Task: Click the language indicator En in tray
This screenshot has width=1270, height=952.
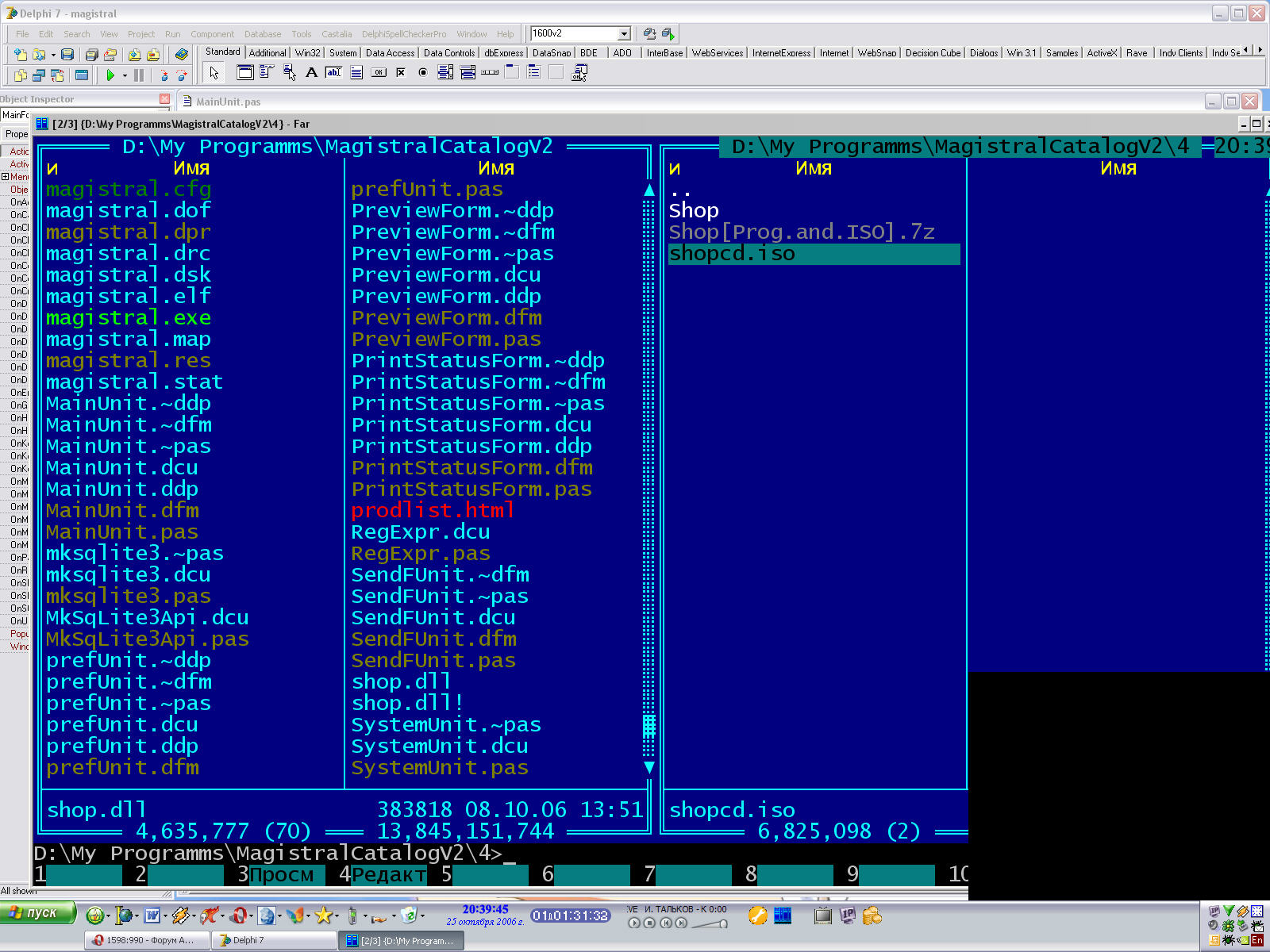Action: [x=1257, y=941]
